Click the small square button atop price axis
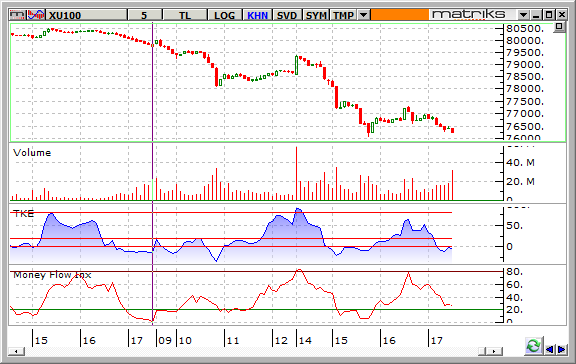 [559, 27]
